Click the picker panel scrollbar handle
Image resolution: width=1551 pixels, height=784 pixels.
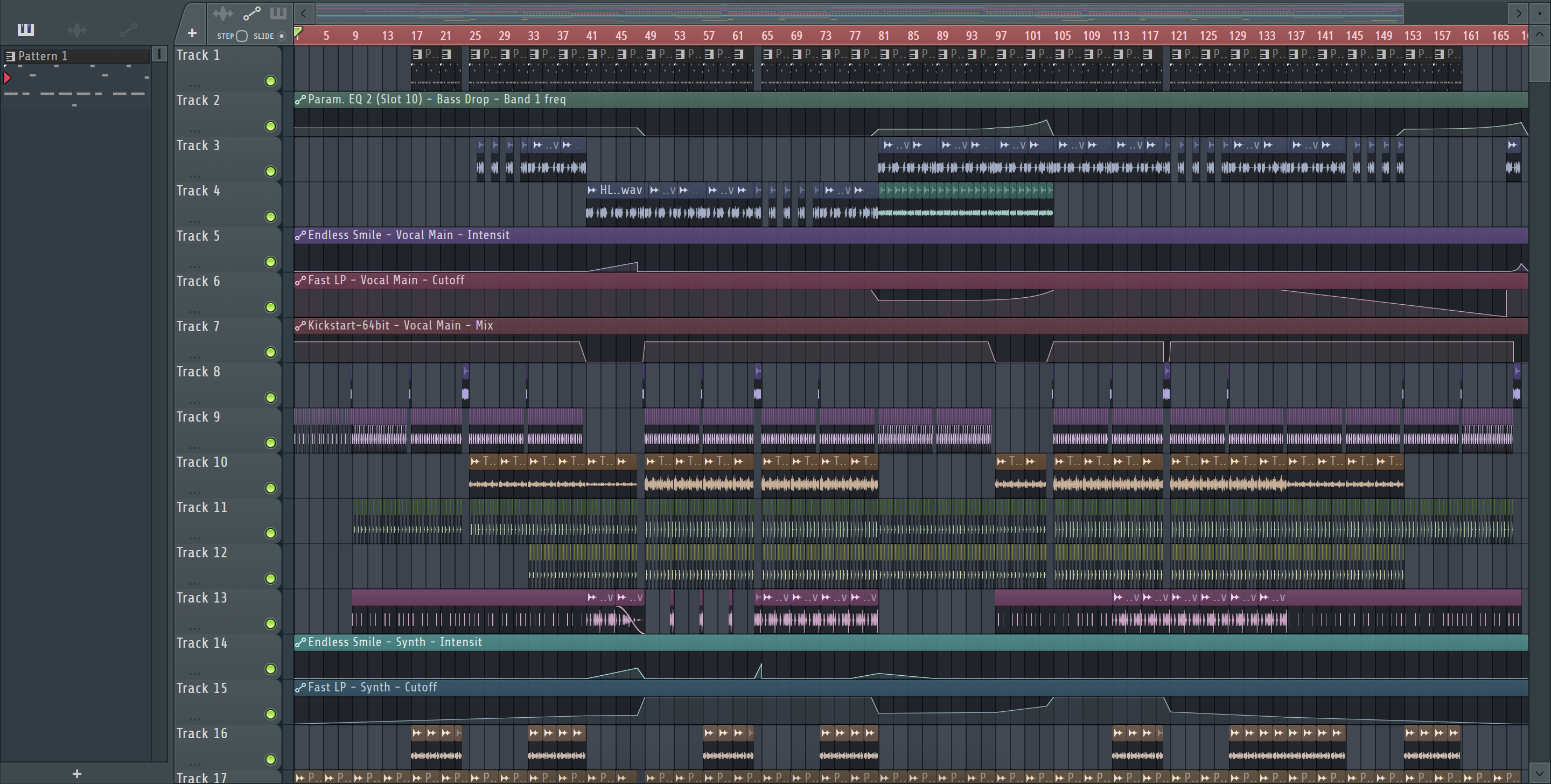click(159, 54)
